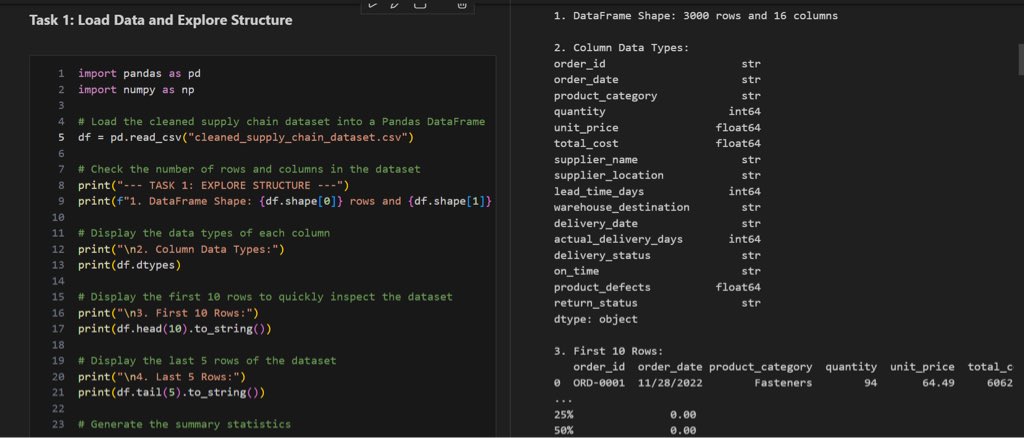Click the 'import pandas as pd' code line

[139, 74]
